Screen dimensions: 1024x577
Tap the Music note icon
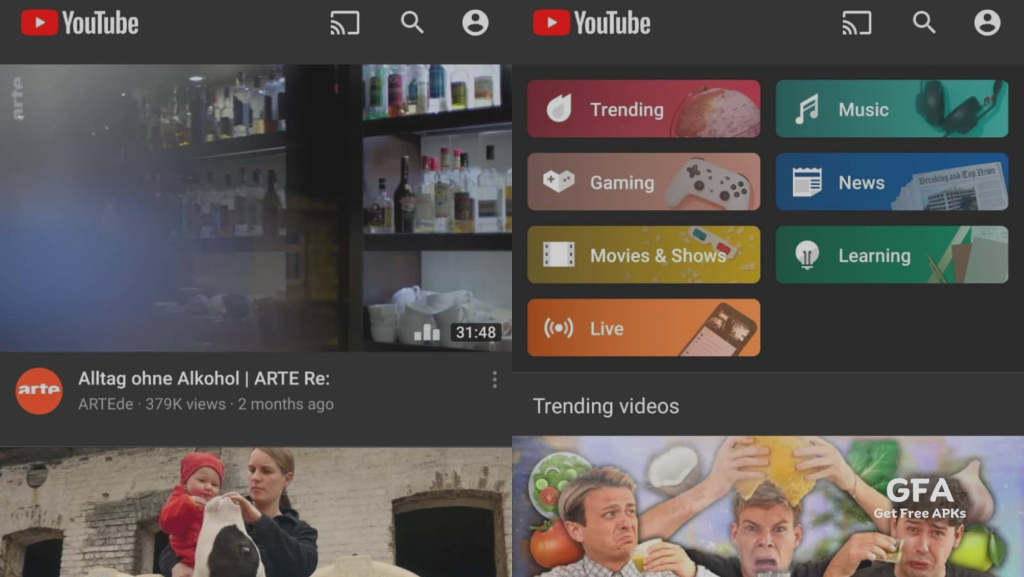(807, 109)
